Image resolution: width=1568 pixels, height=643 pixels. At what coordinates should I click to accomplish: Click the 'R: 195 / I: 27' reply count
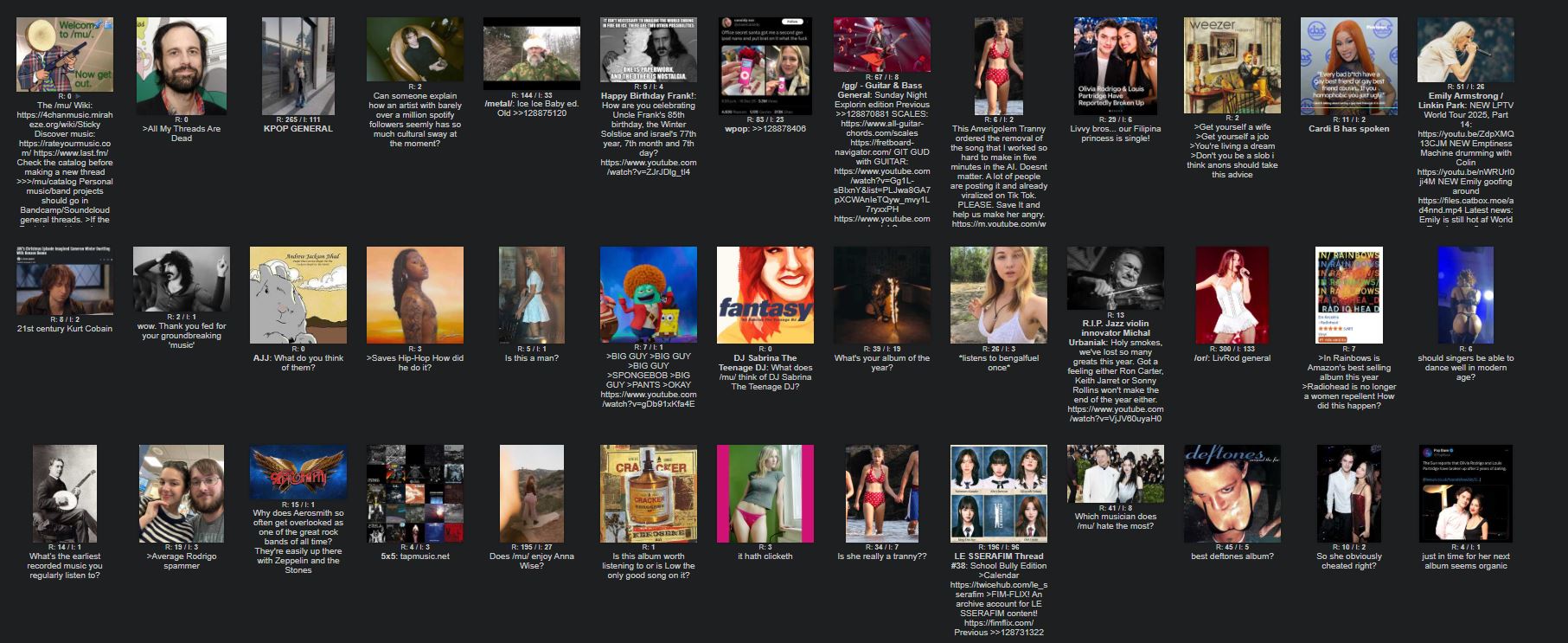point(532,548)
